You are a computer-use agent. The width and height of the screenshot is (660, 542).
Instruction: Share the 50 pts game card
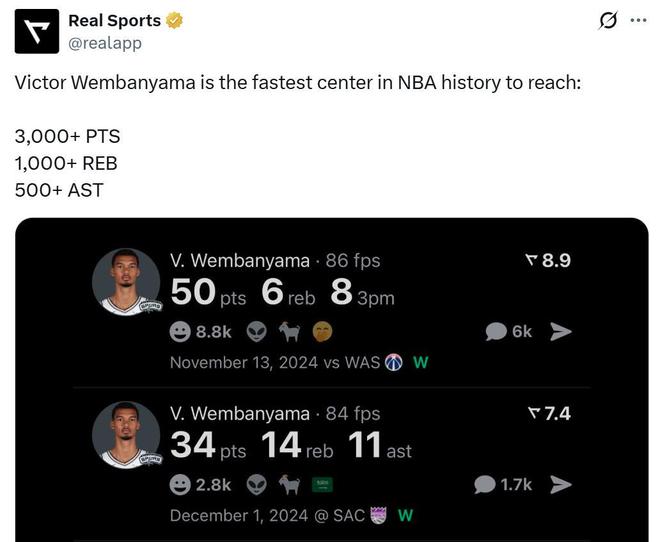(561, 331)
